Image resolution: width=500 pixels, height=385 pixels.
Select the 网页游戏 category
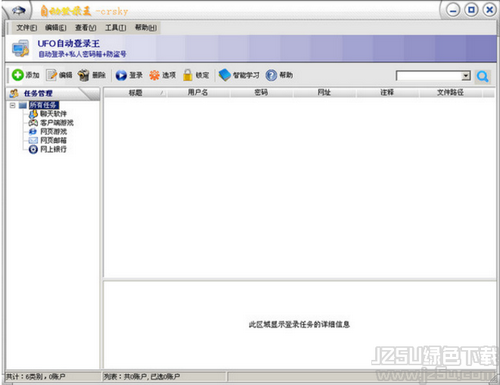[x=53, y=132]
